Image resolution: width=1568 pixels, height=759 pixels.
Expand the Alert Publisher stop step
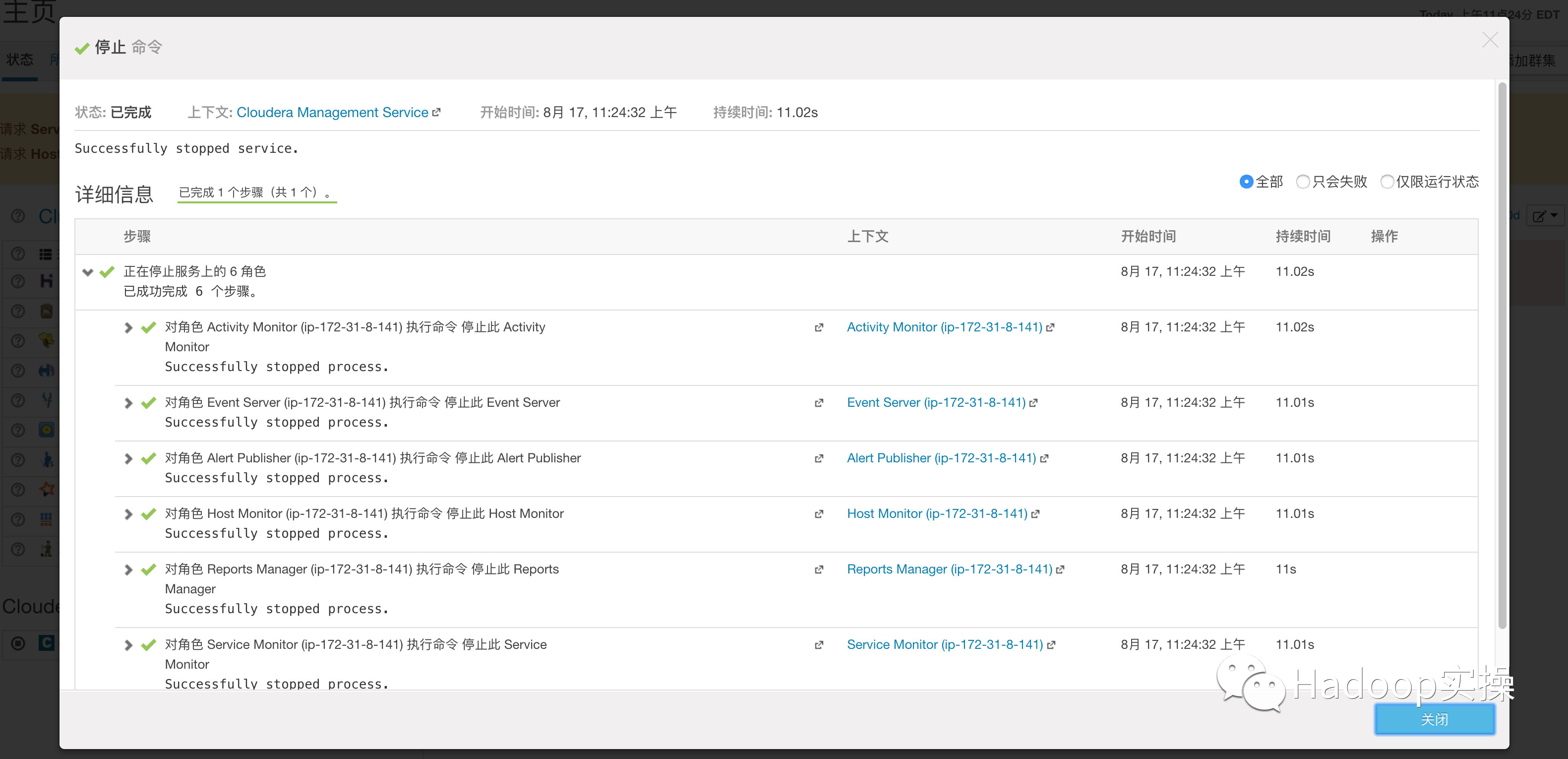128,459
